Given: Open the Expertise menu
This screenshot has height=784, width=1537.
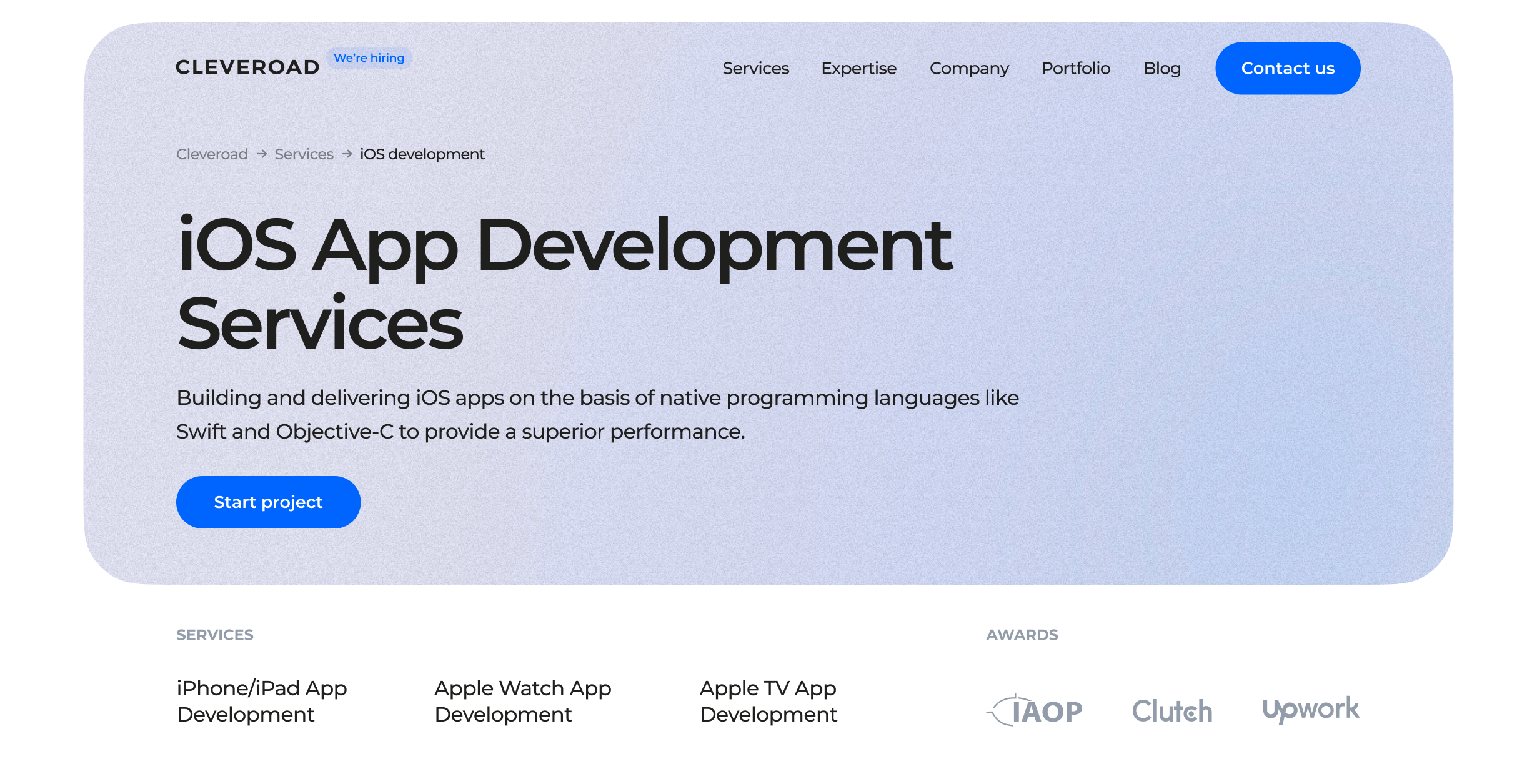Looking at the screenshot, I should [859, 69].
